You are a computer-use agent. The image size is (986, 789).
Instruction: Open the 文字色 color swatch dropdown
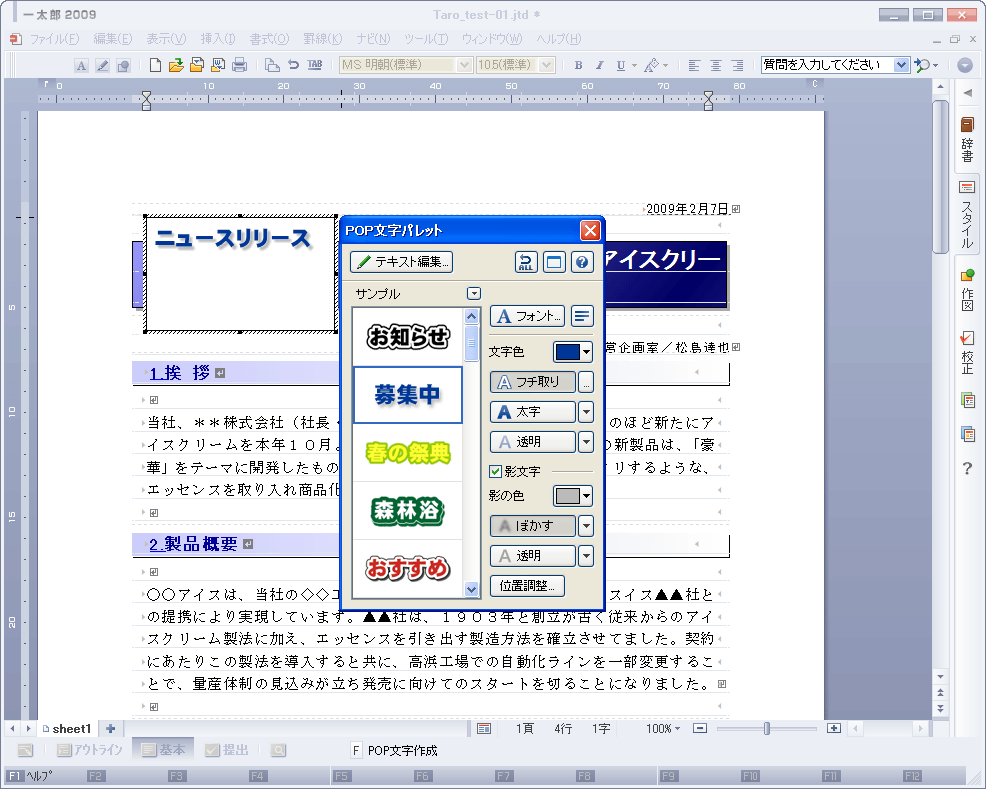573,351
